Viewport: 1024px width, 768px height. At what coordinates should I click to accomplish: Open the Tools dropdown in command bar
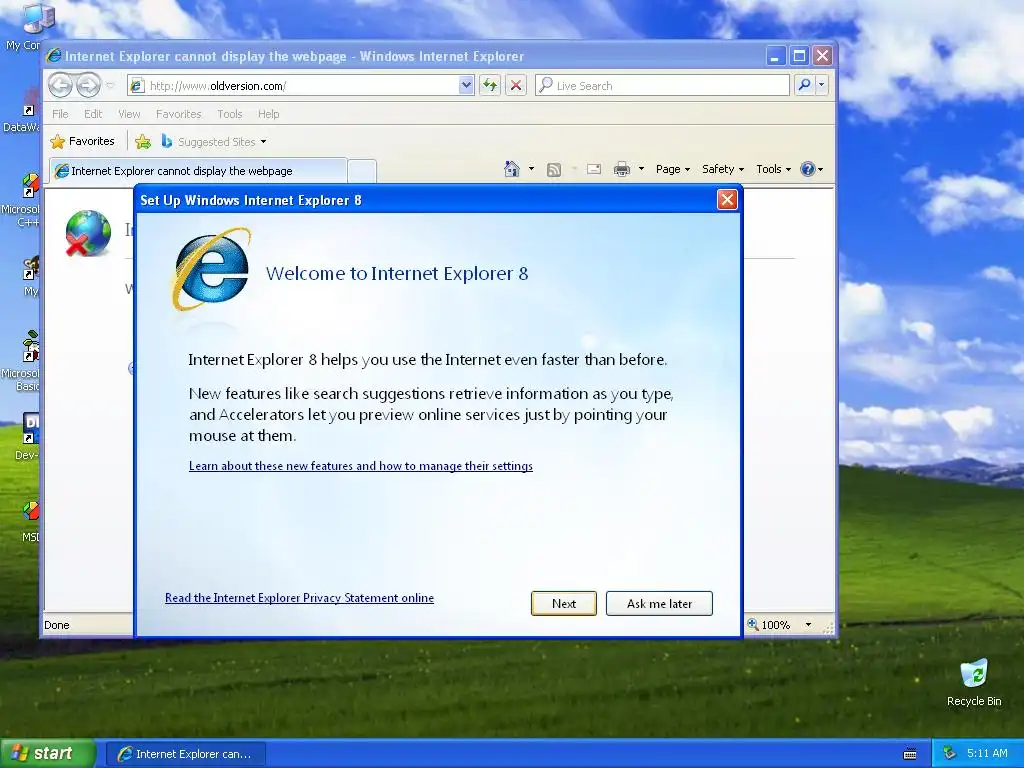[773, 169]
